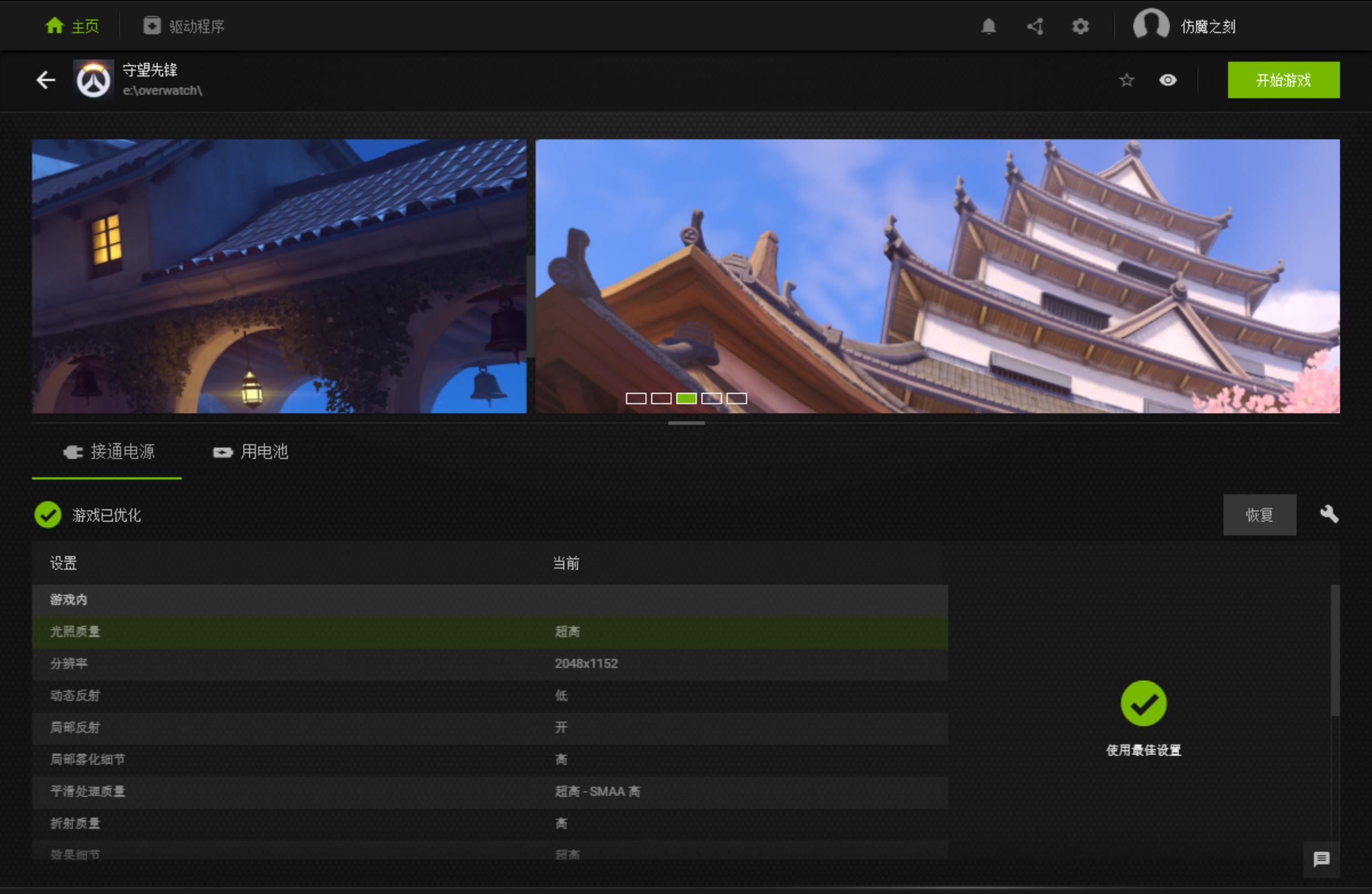Open the optimization wrench settings icon
Image resolution: width=1372 pixels, height=894 pixels.
point(1330,515)
